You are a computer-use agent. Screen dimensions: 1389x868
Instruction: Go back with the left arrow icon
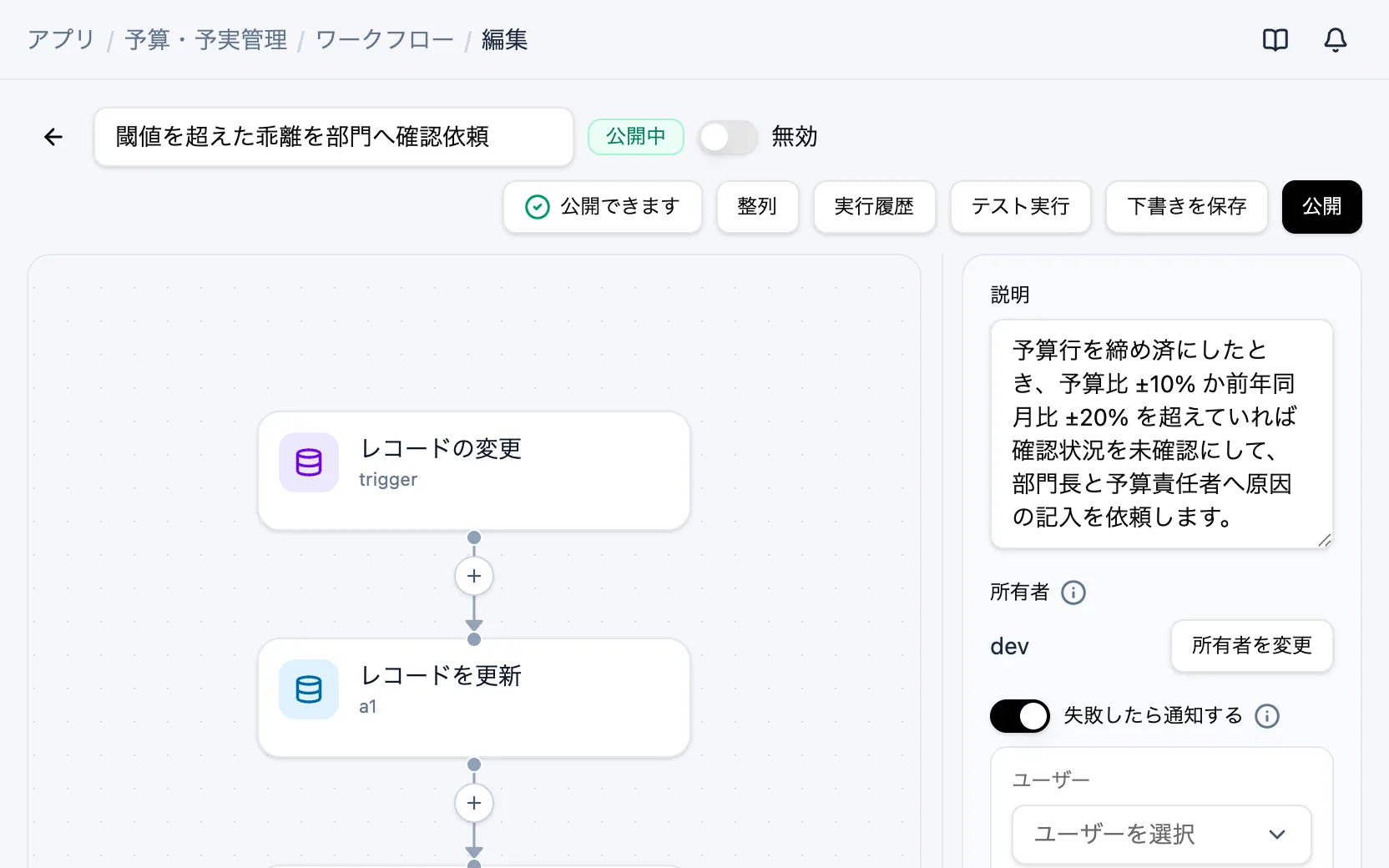[53, 137]
